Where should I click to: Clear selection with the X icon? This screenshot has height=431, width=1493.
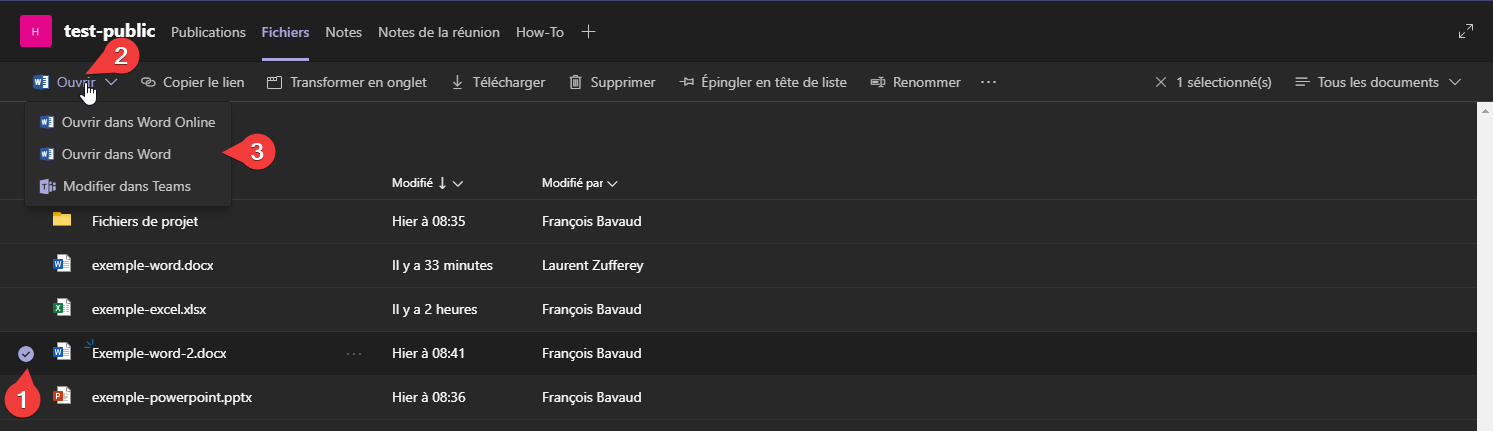[1160, 82]
